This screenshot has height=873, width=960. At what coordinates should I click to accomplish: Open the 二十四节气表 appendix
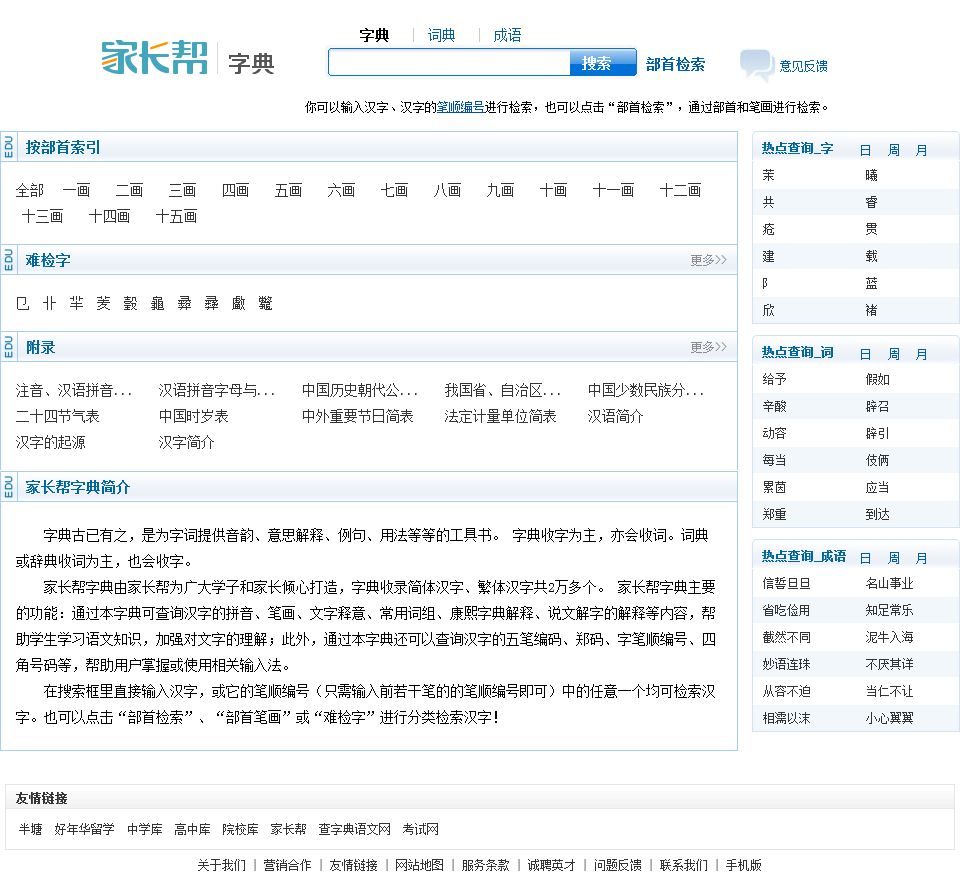point(58,416)
